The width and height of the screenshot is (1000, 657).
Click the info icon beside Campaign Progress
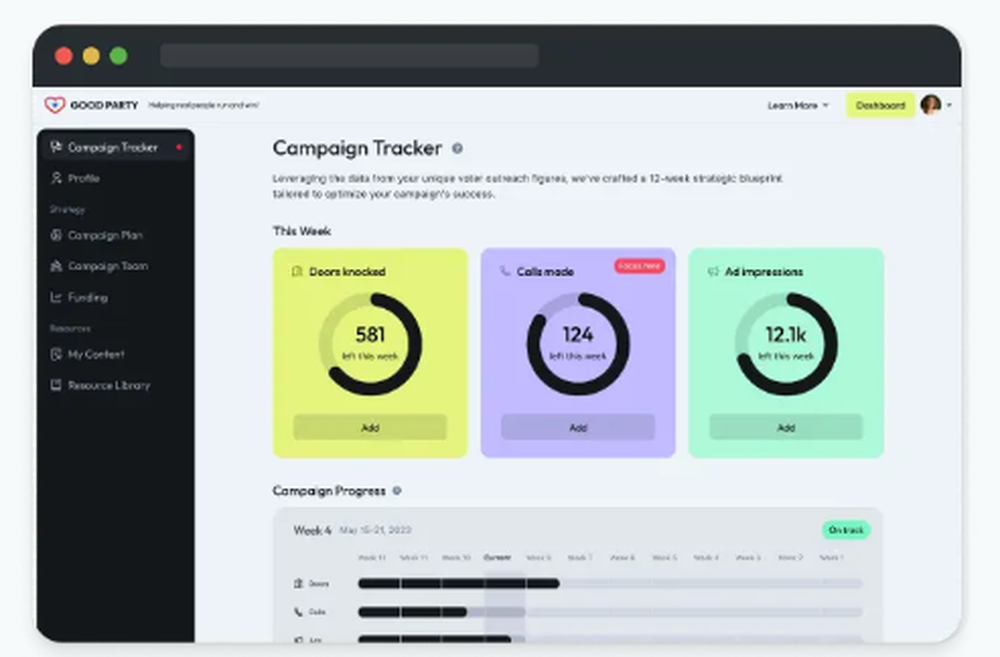(397, 491)
